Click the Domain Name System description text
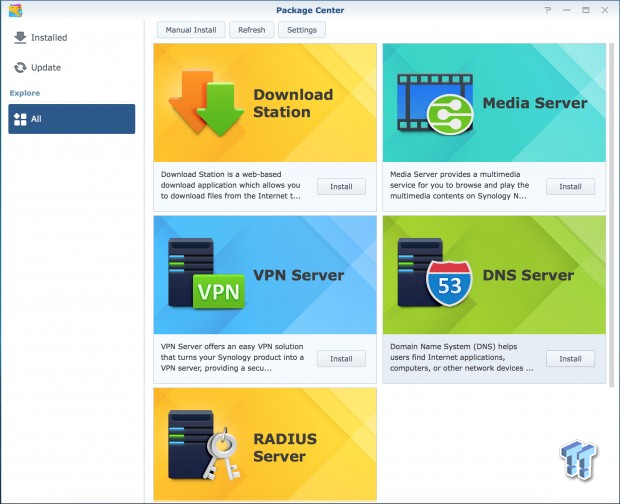Image resolution: width=620 pixels, height=504 pixels. coord(461,357)
